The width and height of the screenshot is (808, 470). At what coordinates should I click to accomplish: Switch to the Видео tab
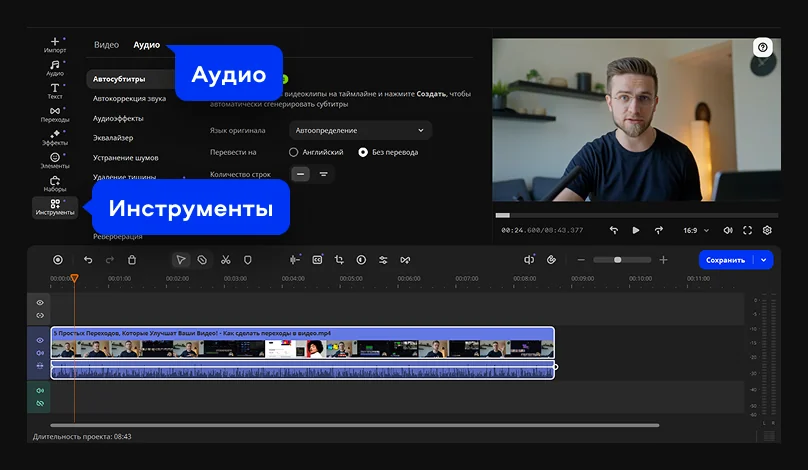pyautogui.click(x=106, y=45)
